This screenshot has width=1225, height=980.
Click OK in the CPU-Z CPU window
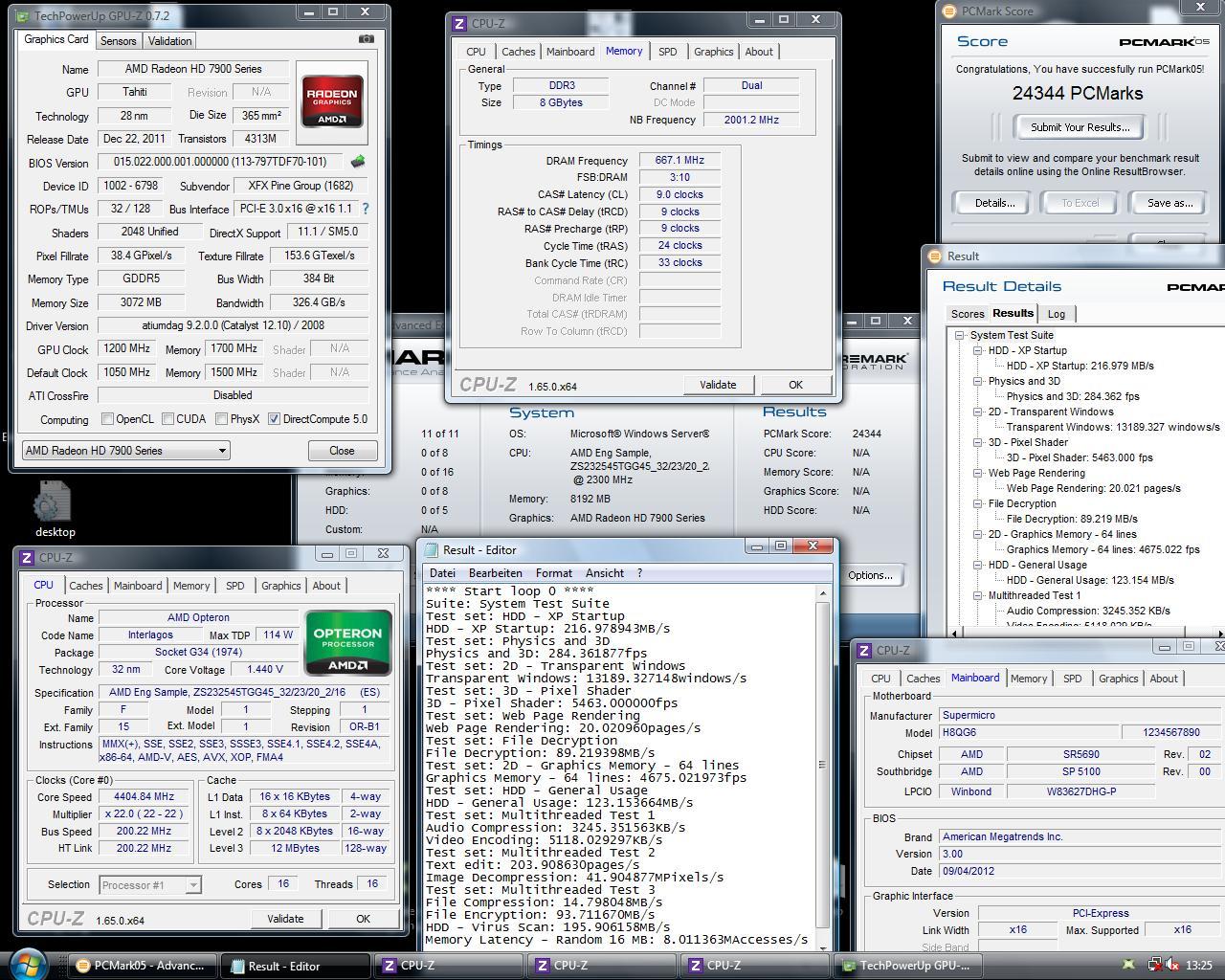coord(363,919)
